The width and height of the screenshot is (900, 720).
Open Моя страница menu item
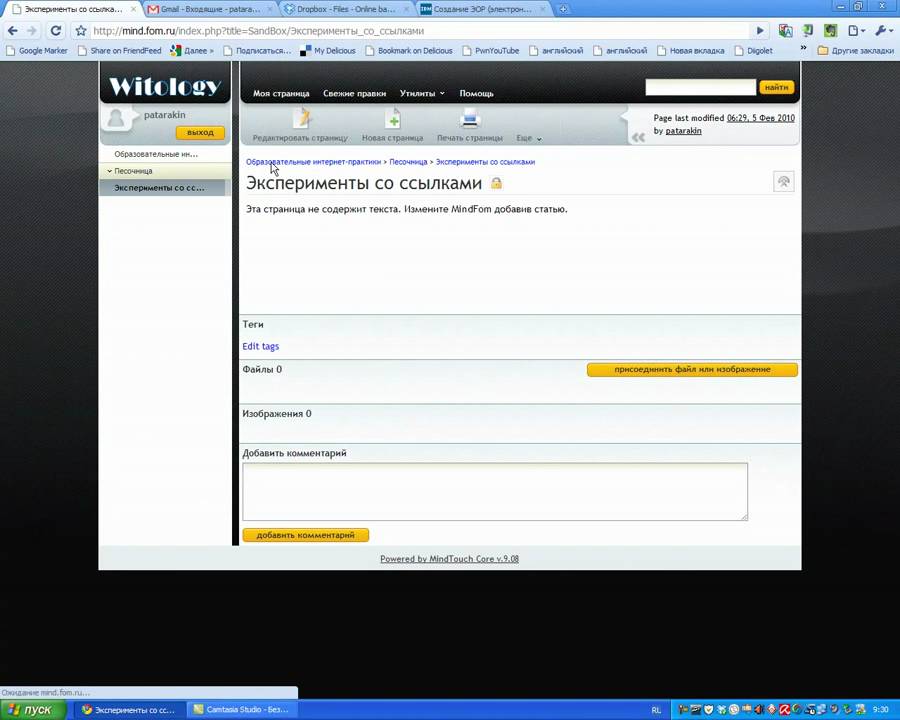[281, 93]
